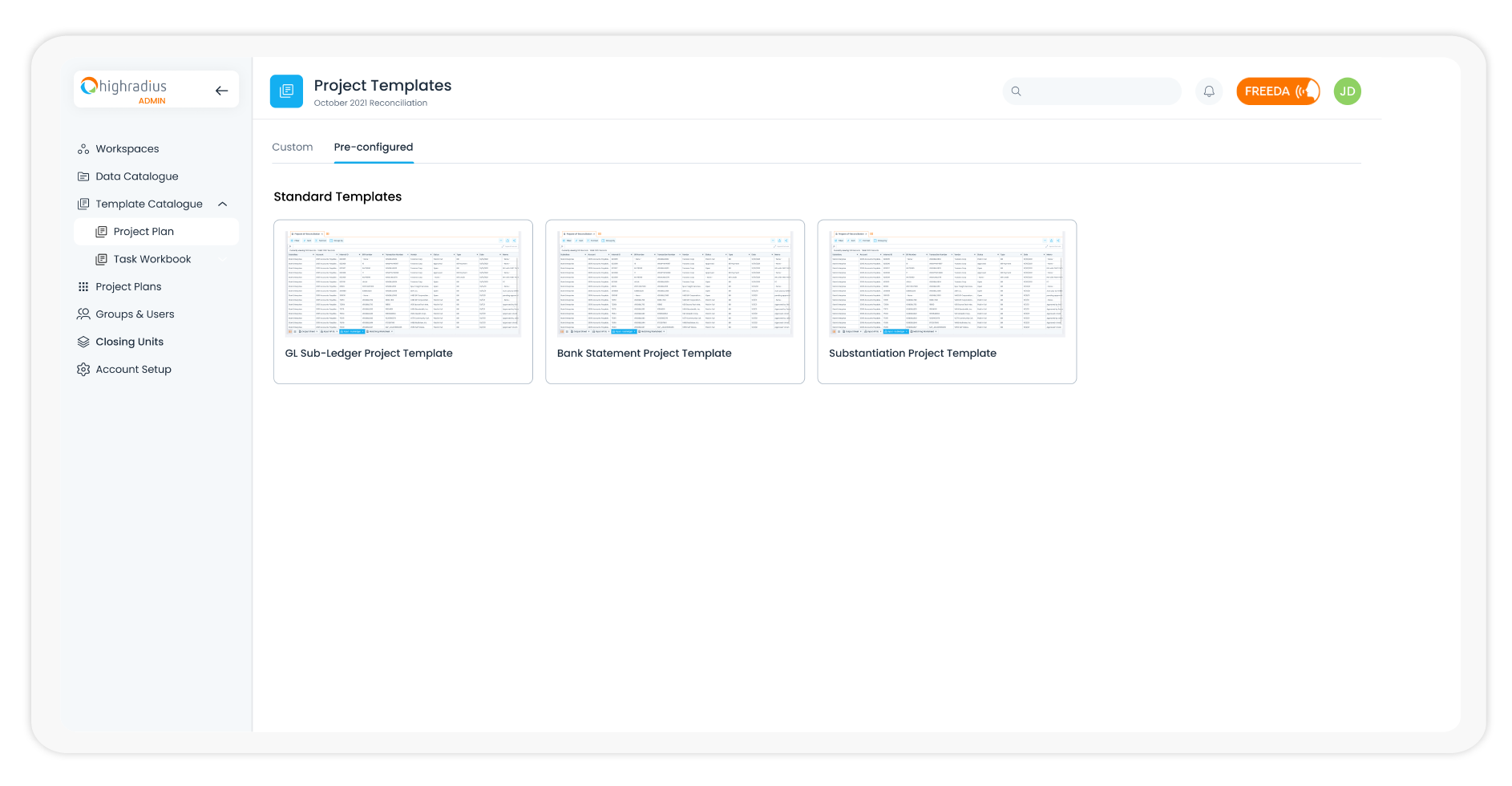Open Substantiation Project Template card

(946, 302)
